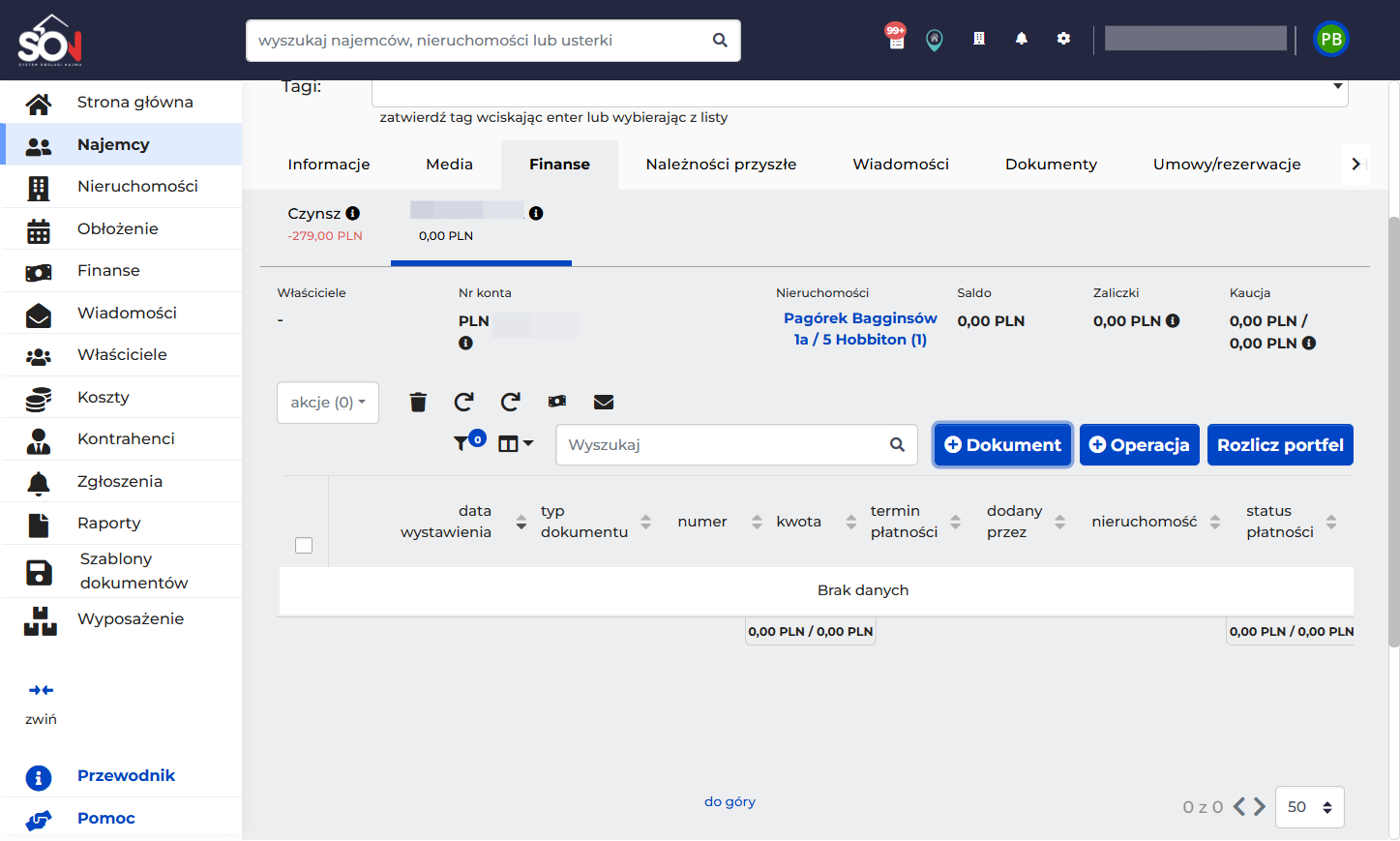This screenshot has height=841, width=1400.
Task: Toggle the select-all checkbox in table header
Action: click(304, 545)
